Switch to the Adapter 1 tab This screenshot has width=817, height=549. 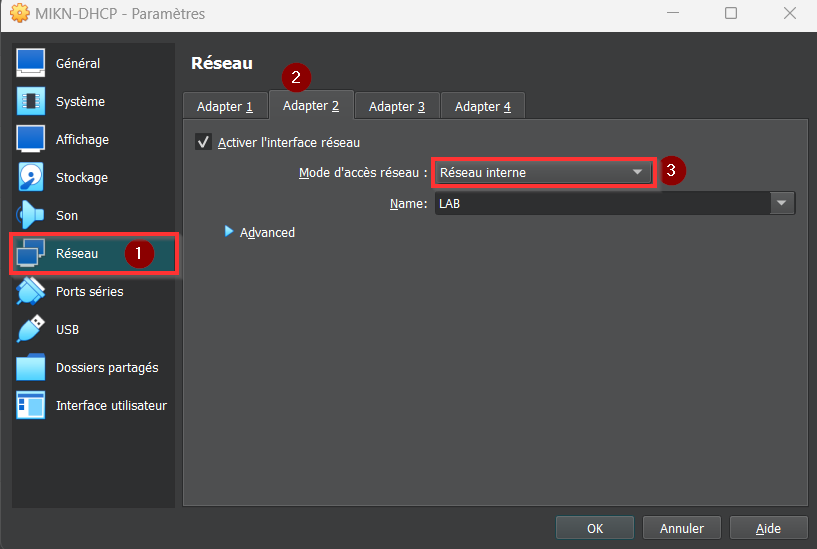pos(225,106)
